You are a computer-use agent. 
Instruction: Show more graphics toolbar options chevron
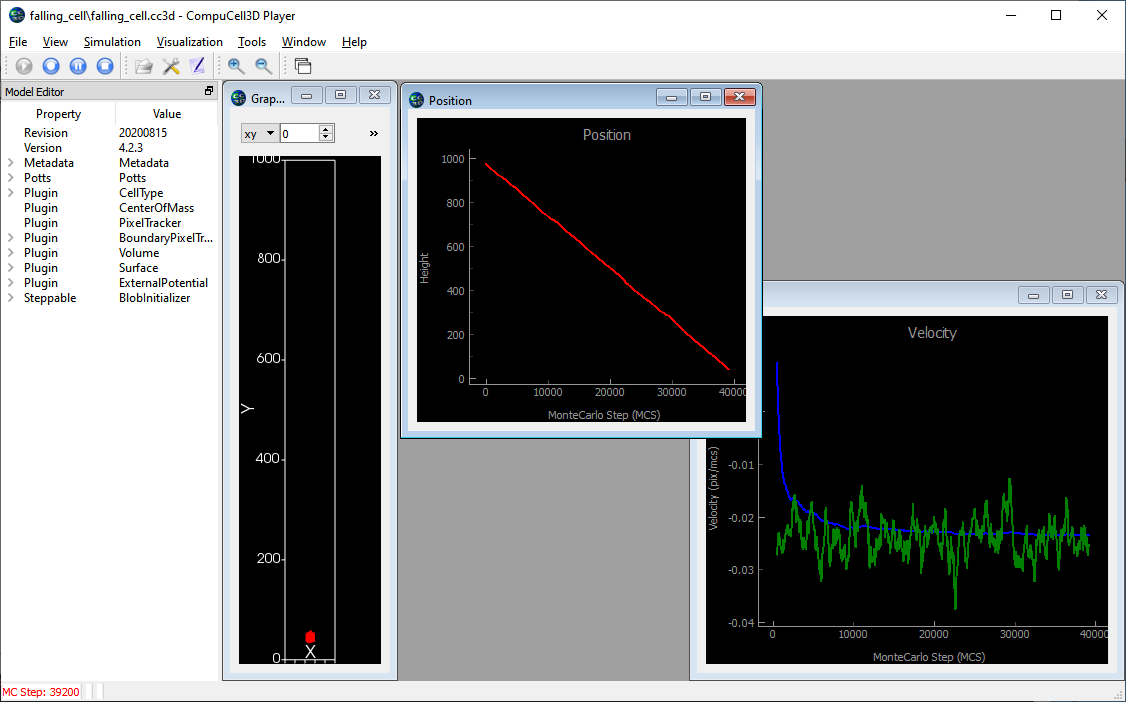click(x=374, y=133)
